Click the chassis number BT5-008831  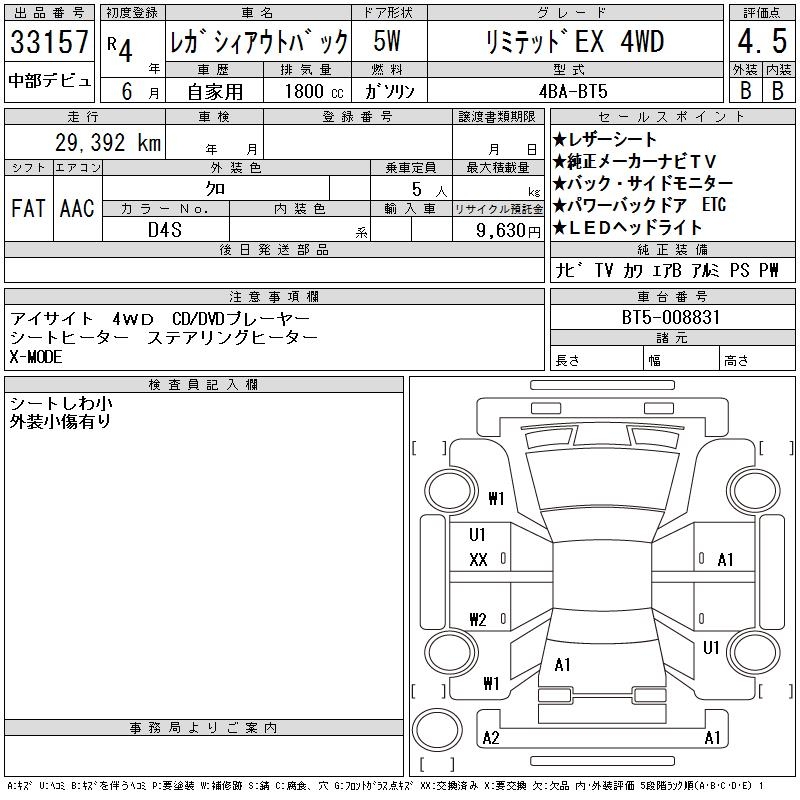point(671,318)
